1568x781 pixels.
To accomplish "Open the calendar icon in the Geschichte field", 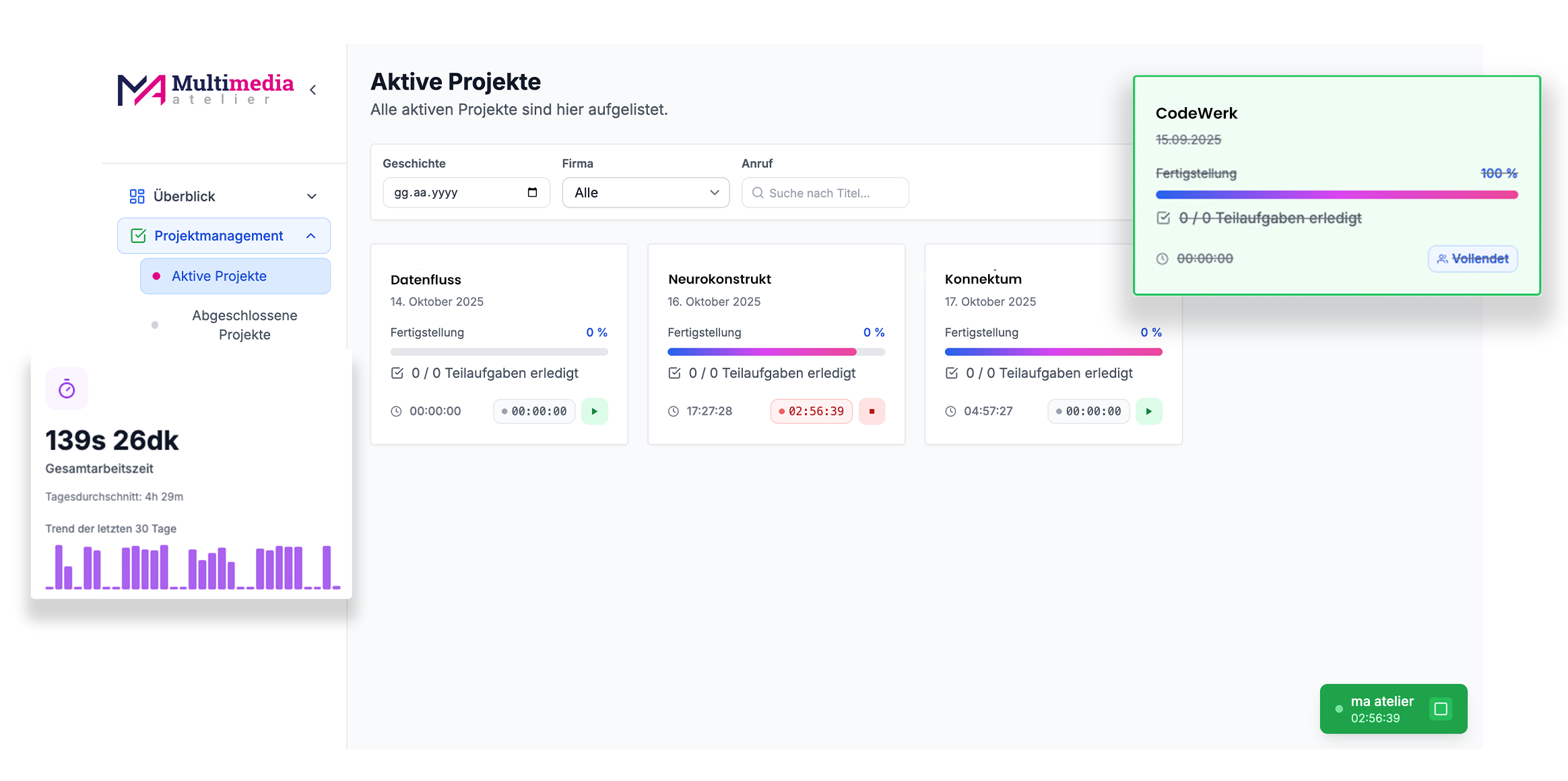I will tap(532, 193).
